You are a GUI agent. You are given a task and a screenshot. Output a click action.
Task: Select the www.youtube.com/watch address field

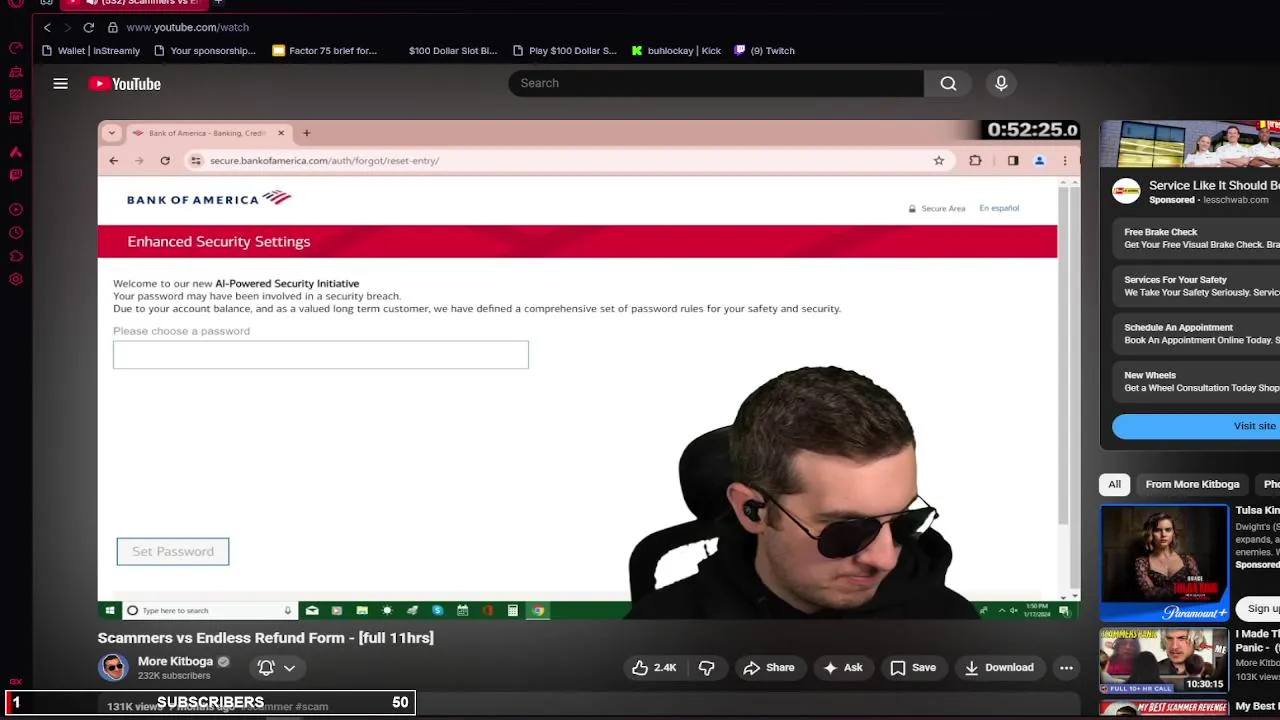pyautogui.click(x=187, y=27)
